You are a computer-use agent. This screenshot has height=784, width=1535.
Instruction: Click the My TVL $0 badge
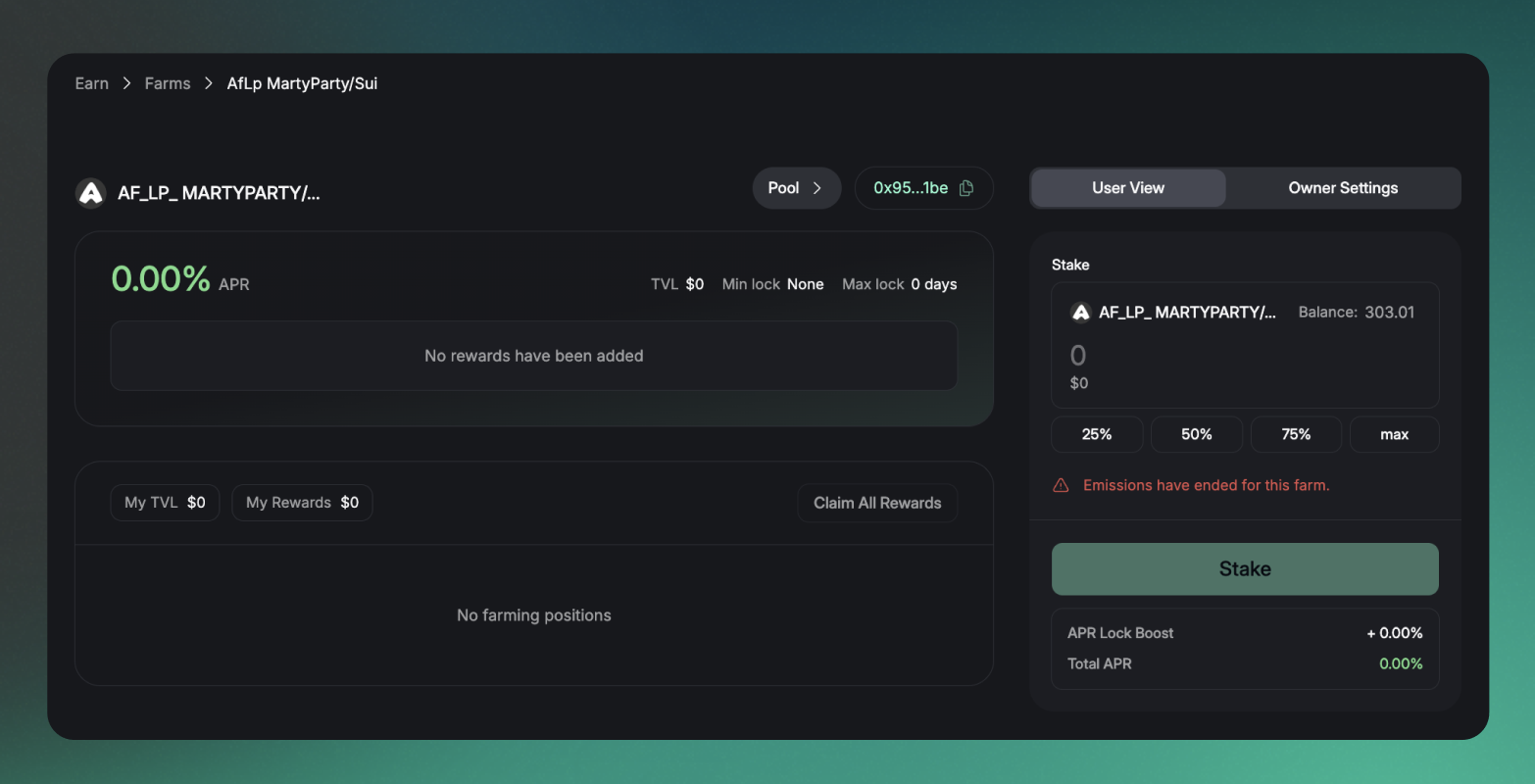coord(165,503)
